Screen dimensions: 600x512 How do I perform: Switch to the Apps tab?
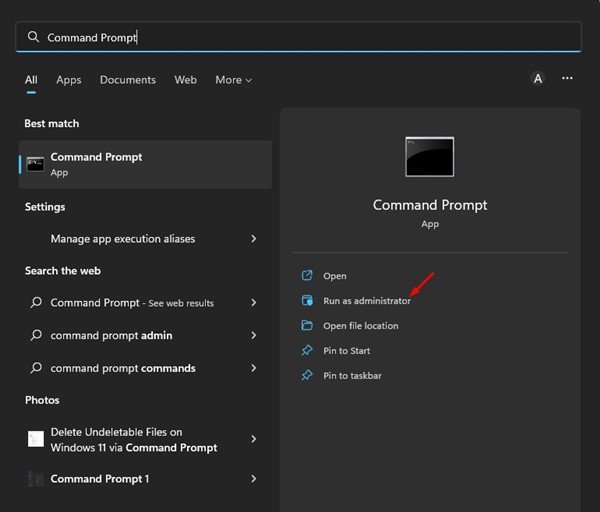click(x=68, y=80)
